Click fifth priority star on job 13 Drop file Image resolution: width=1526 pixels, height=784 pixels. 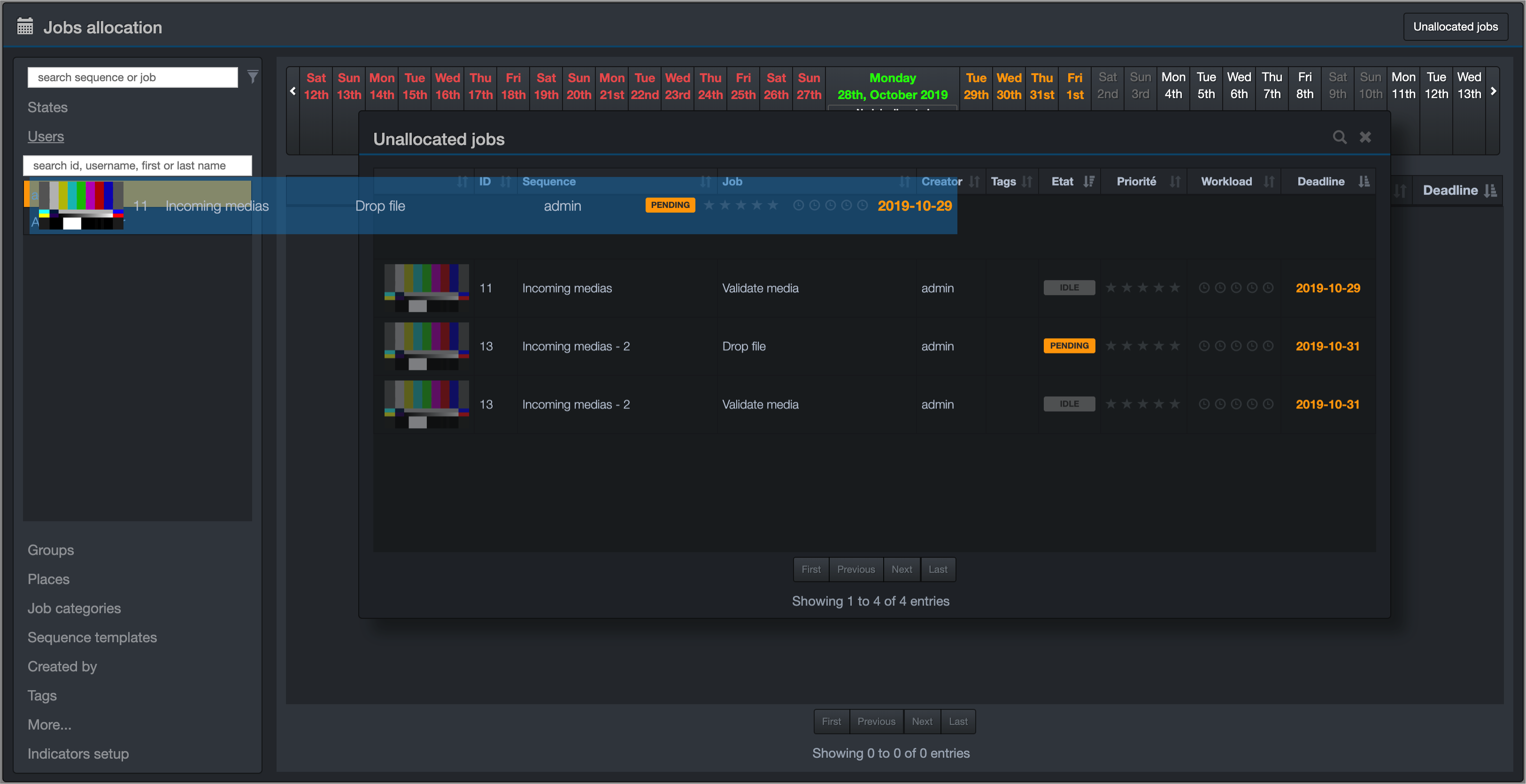(x=1175, y=346)
